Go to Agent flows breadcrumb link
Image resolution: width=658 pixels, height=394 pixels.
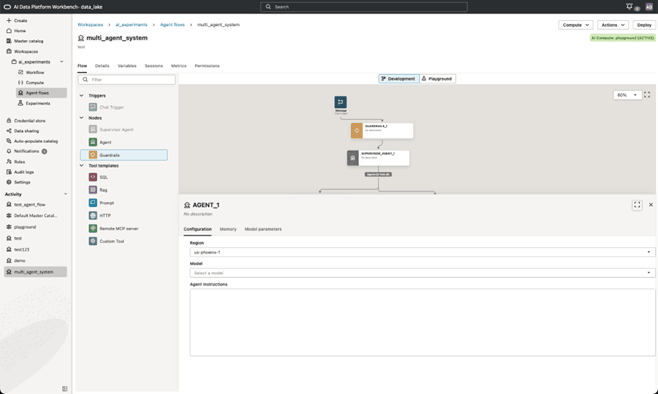[x=172, y=25]
